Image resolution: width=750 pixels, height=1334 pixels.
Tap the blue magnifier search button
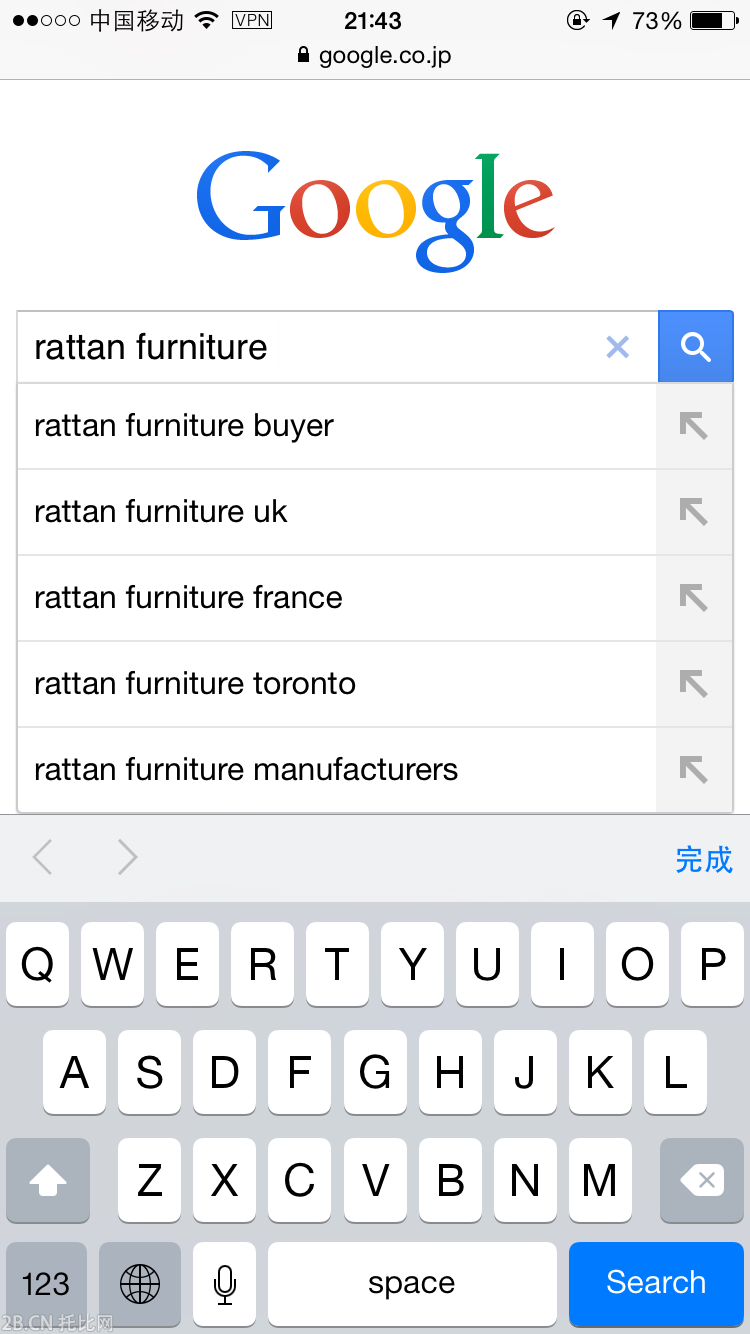tap(695, 347)
